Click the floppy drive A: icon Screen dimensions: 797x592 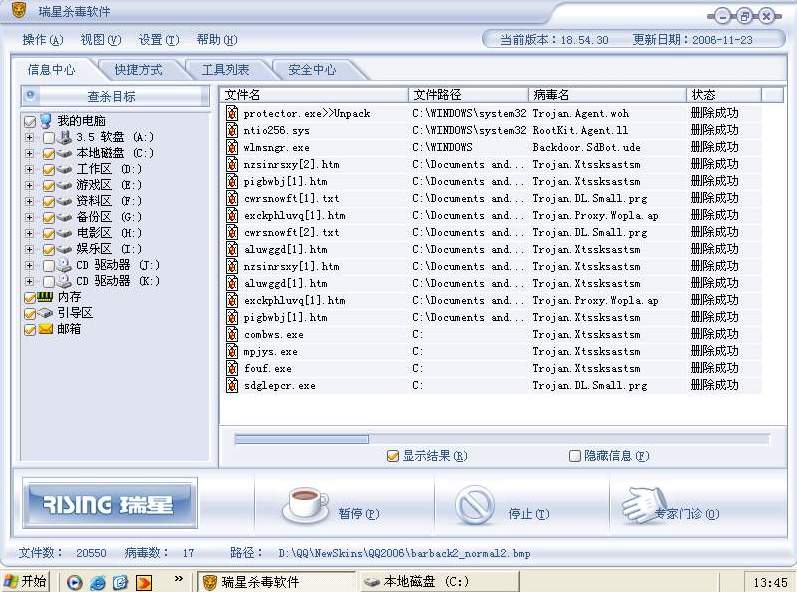tap(65, 137)
